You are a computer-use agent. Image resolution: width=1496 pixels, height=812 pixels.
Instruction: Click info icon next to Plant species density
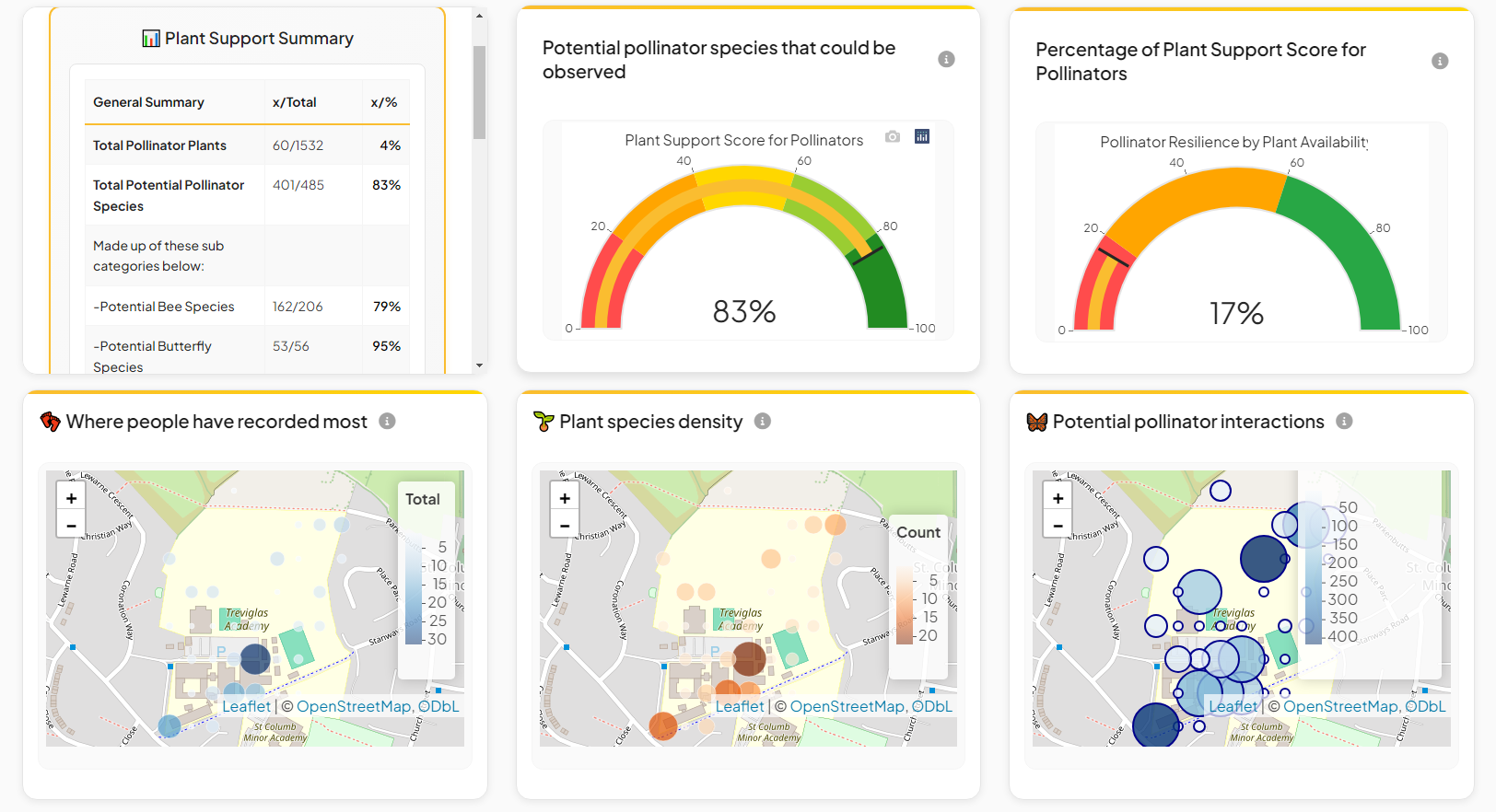click(763, 421)
